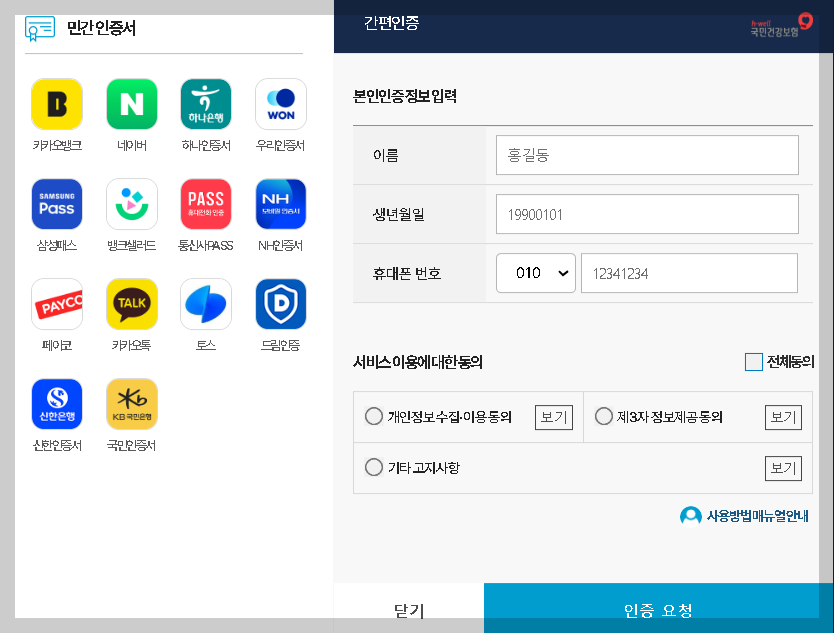This screenshot has width=834, height=633.
Task: View 기타 고지사항 details with 보기
Action: [x=783, y=468]
